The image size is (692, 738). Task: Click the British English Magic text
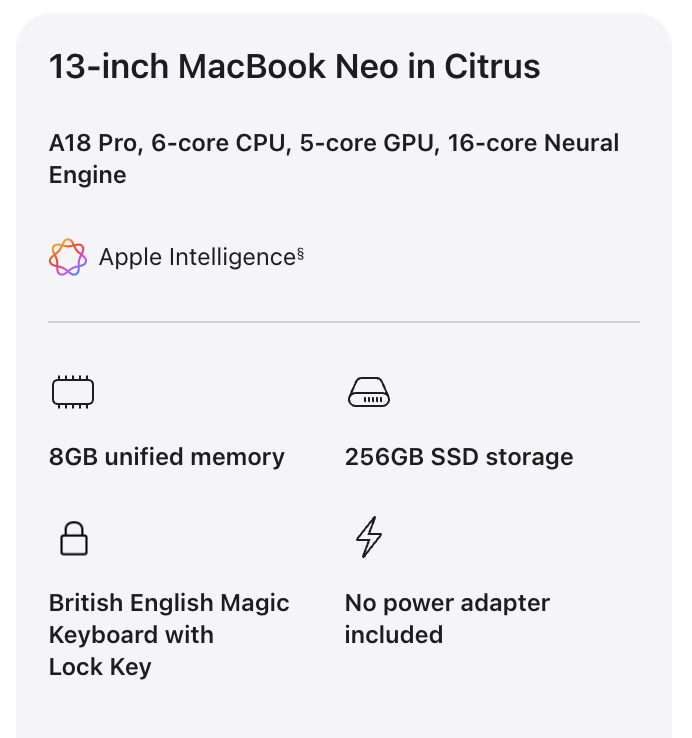coord(169,603)
